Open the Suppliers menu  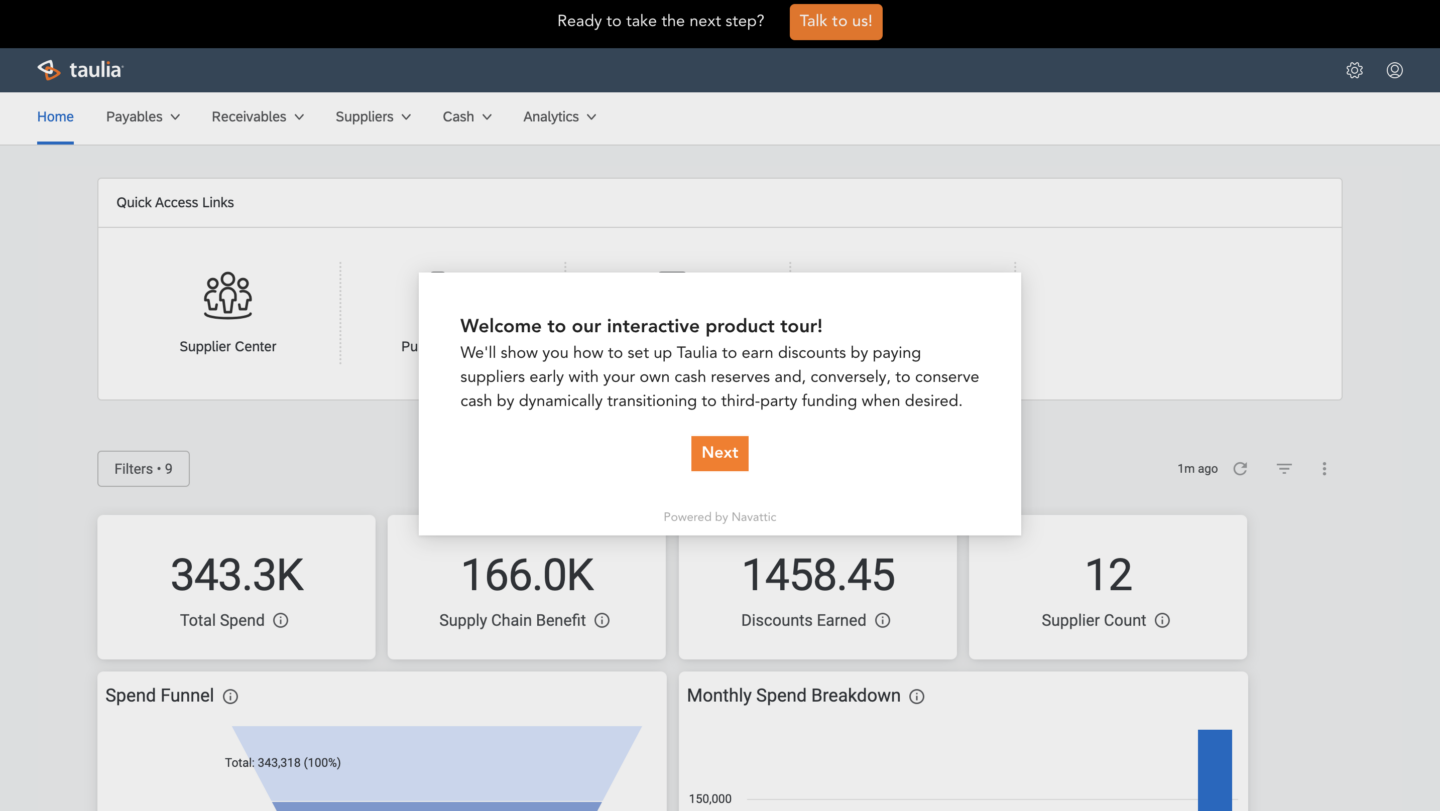pyautogui.click(x=372, y=117)
